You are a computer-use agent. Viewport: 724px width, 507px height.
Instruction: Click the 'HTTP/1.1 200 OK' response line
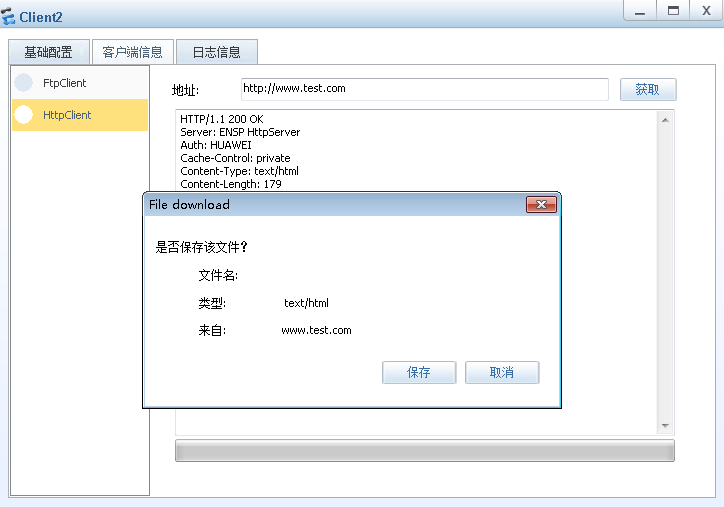pyautogui.click(x=222, y=119)
